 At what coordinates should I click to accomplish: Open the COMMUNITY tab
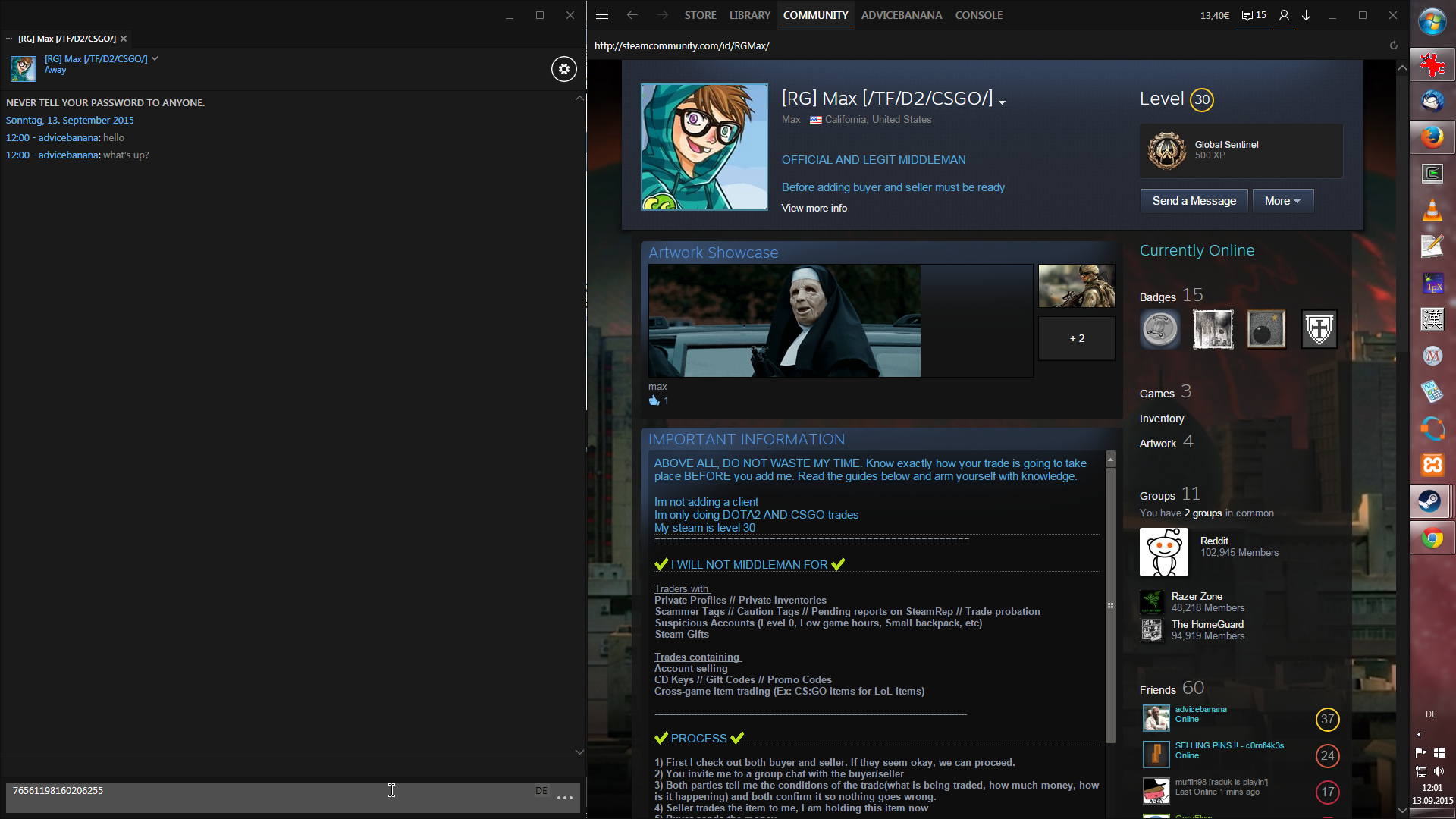(x=815, y=15)
